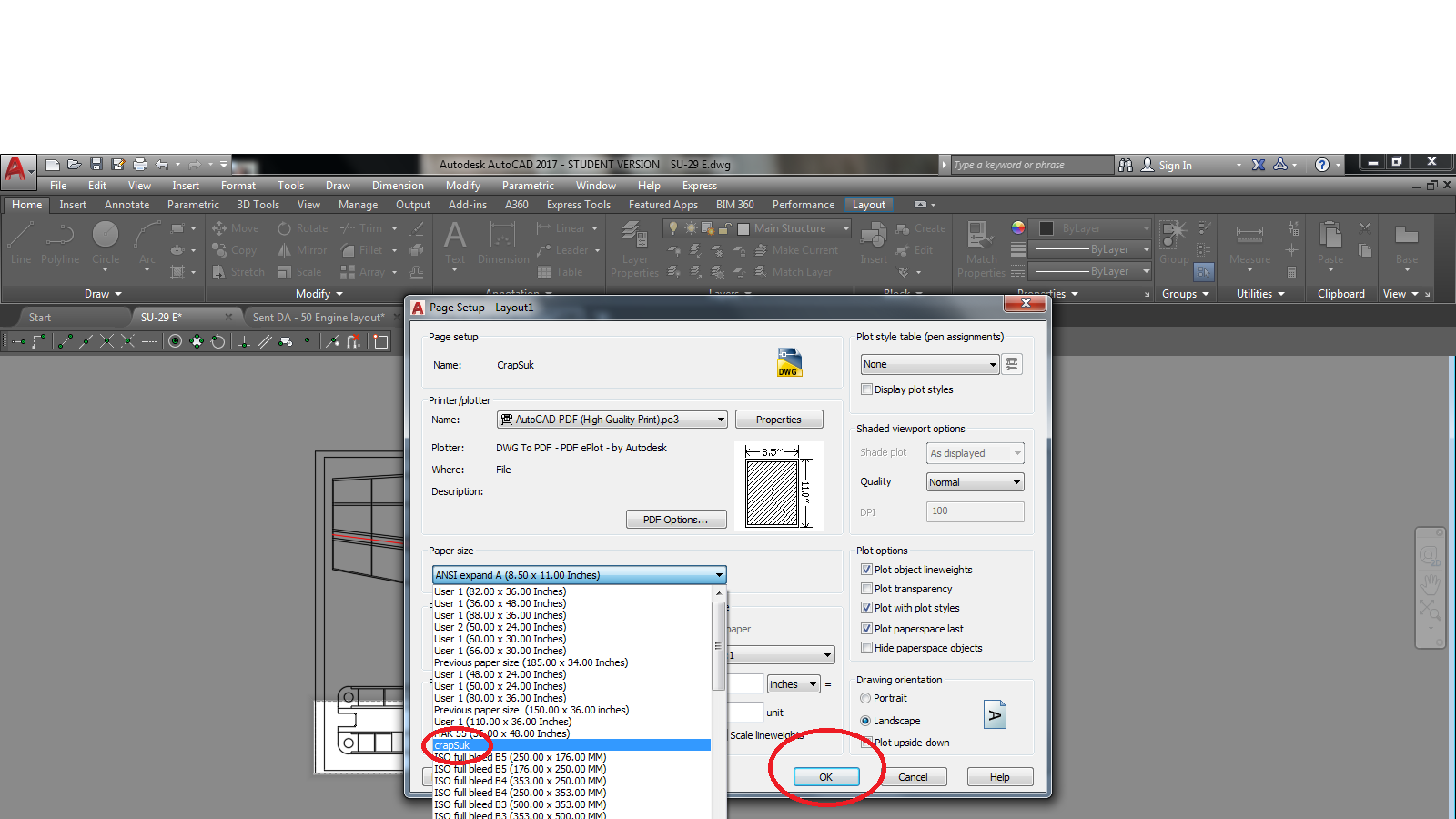1456x819 pixels.
Task: Uncheck Plot object lineweights
Action: pos(866,570)
